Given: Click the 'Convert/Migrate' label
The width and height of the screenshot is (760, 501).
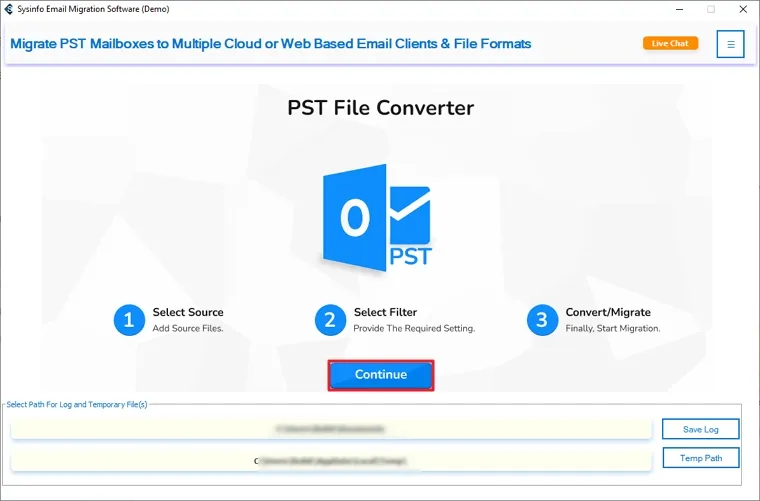Looking at the screenshot, I should tap(608, 312).
